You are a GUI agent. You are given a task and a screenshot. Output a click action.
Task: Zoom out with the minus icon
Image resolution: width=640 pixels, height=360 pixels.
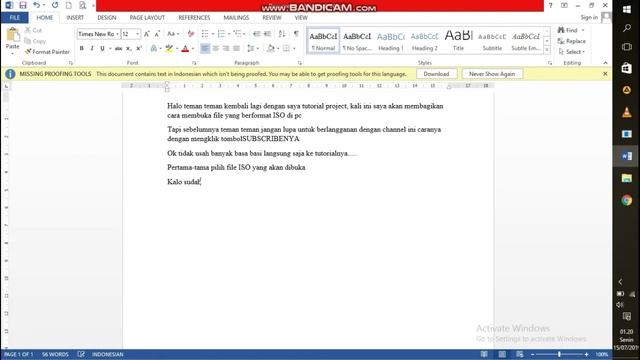tap(533, 354)
